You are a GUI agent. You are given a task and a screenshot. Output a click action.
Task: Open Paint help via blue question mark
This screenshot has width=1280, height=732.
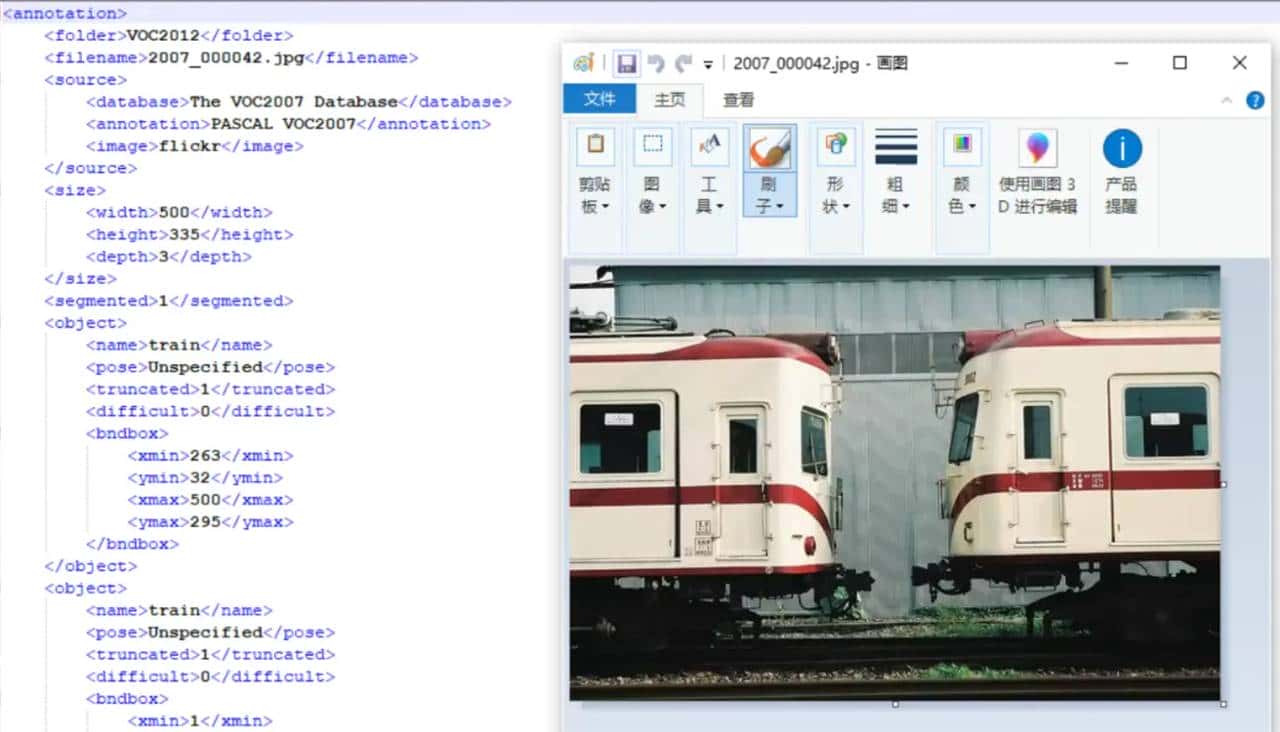1255,100
